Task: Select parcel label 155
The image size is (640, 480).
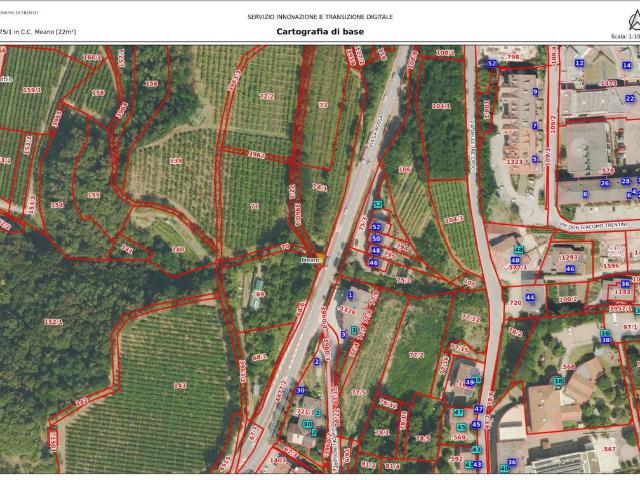Action: (x=93, y=195)
